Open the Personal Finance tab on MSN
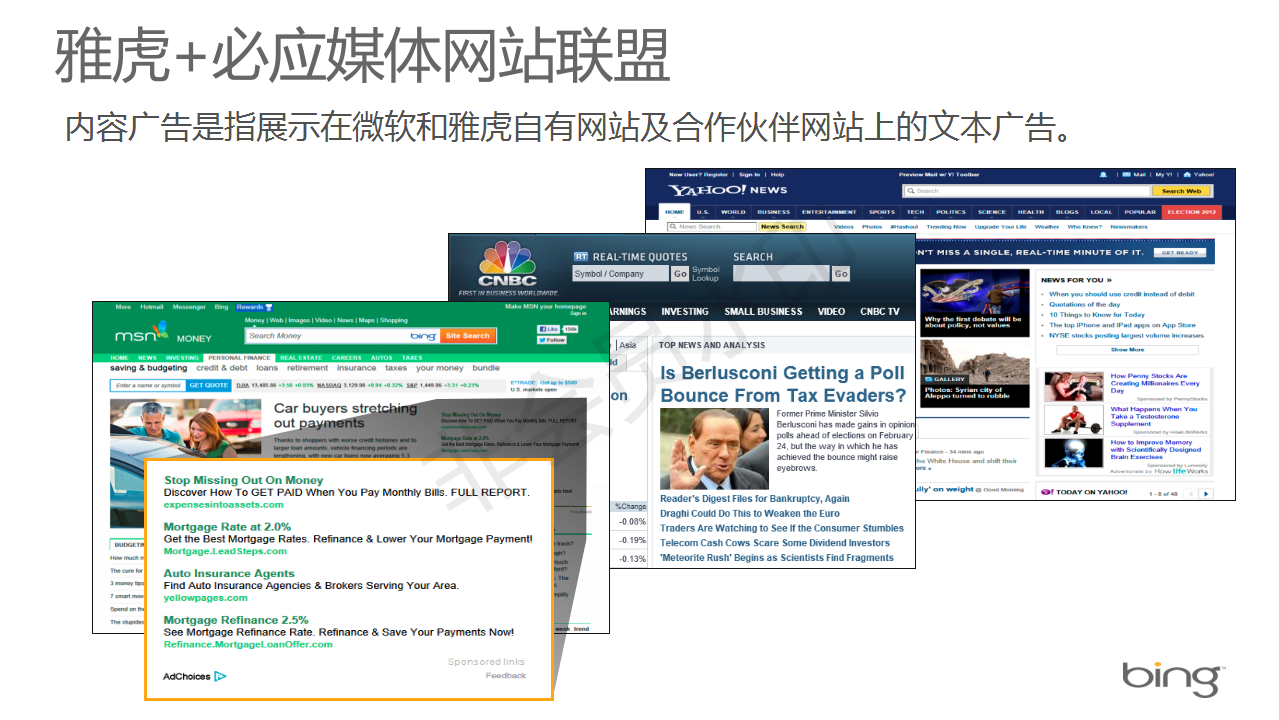The image size is (1279, 720). tap(239, 358)
